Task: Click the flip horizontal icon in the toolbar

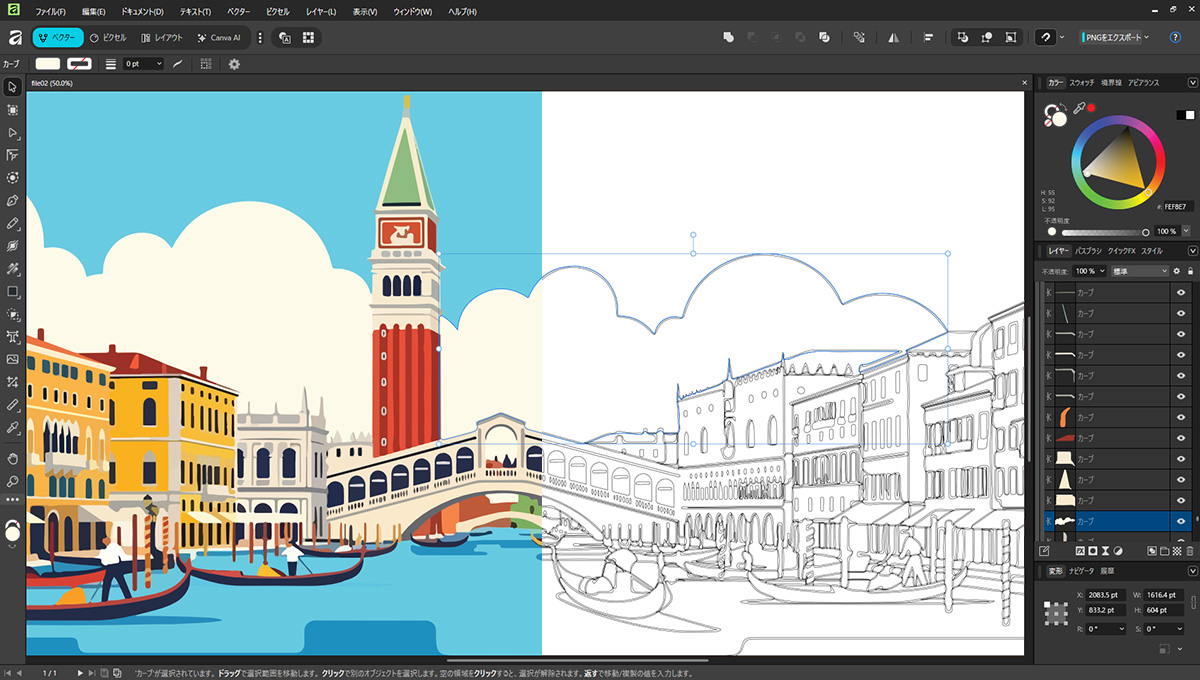Action: pos(893,37)
